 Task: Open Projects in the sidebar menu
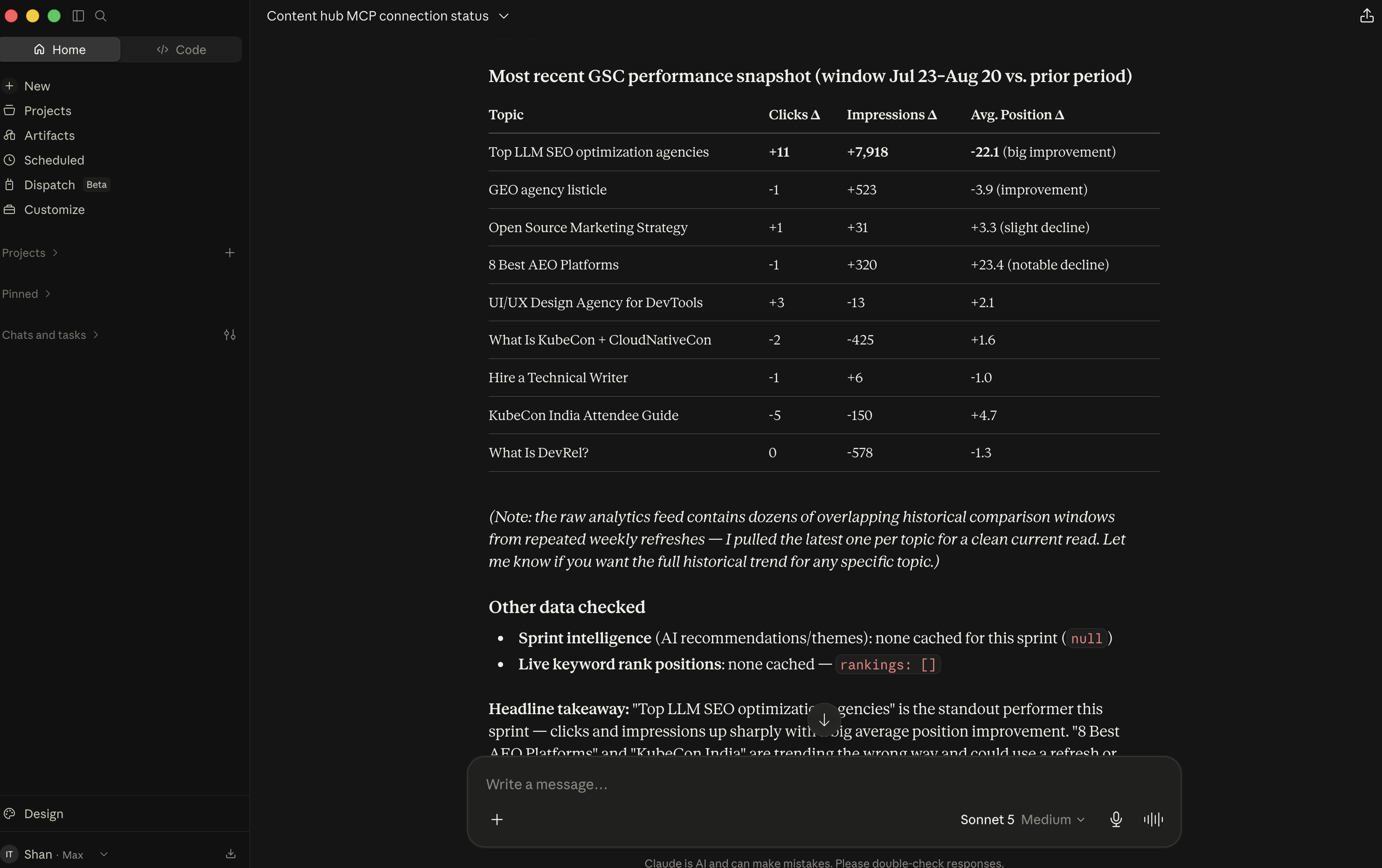(x=48, y=111)
